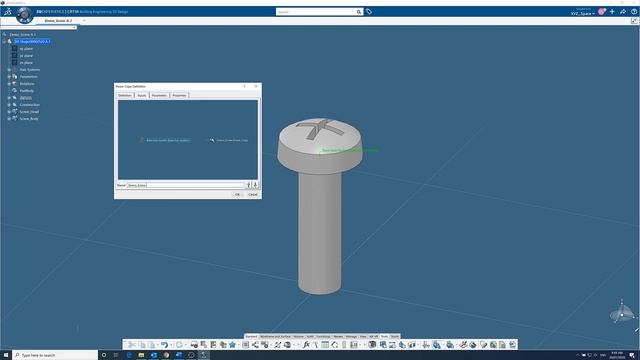Open the 3DEXPERIENCE compass
Screen dimensions: 640x360
(x=24, y=15)
